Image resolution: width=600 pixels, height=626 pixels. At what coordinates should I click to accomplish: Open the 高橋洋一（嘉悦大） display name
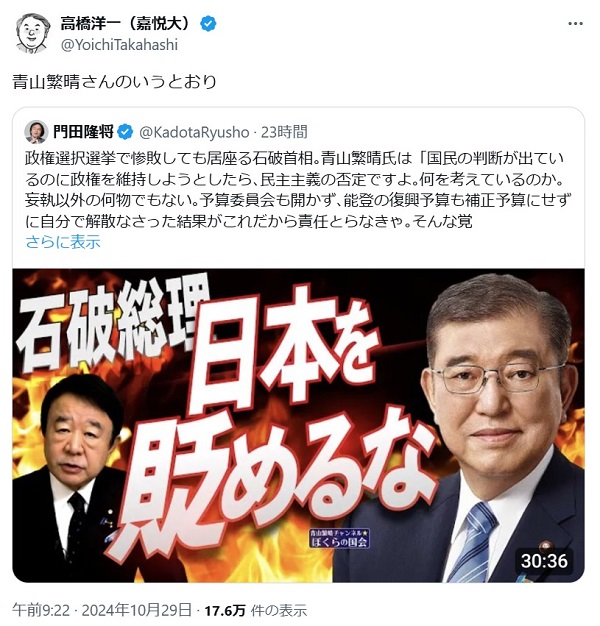127,24
